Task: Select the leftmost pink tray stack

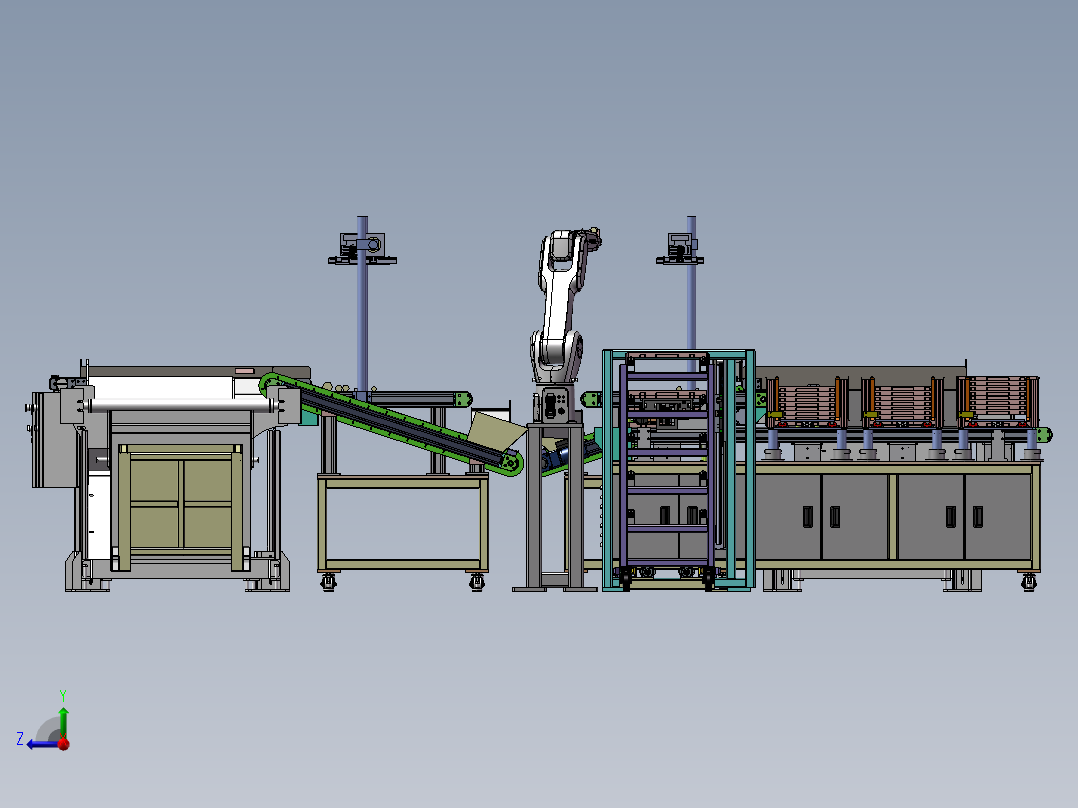Action: (x=806, y=402)
